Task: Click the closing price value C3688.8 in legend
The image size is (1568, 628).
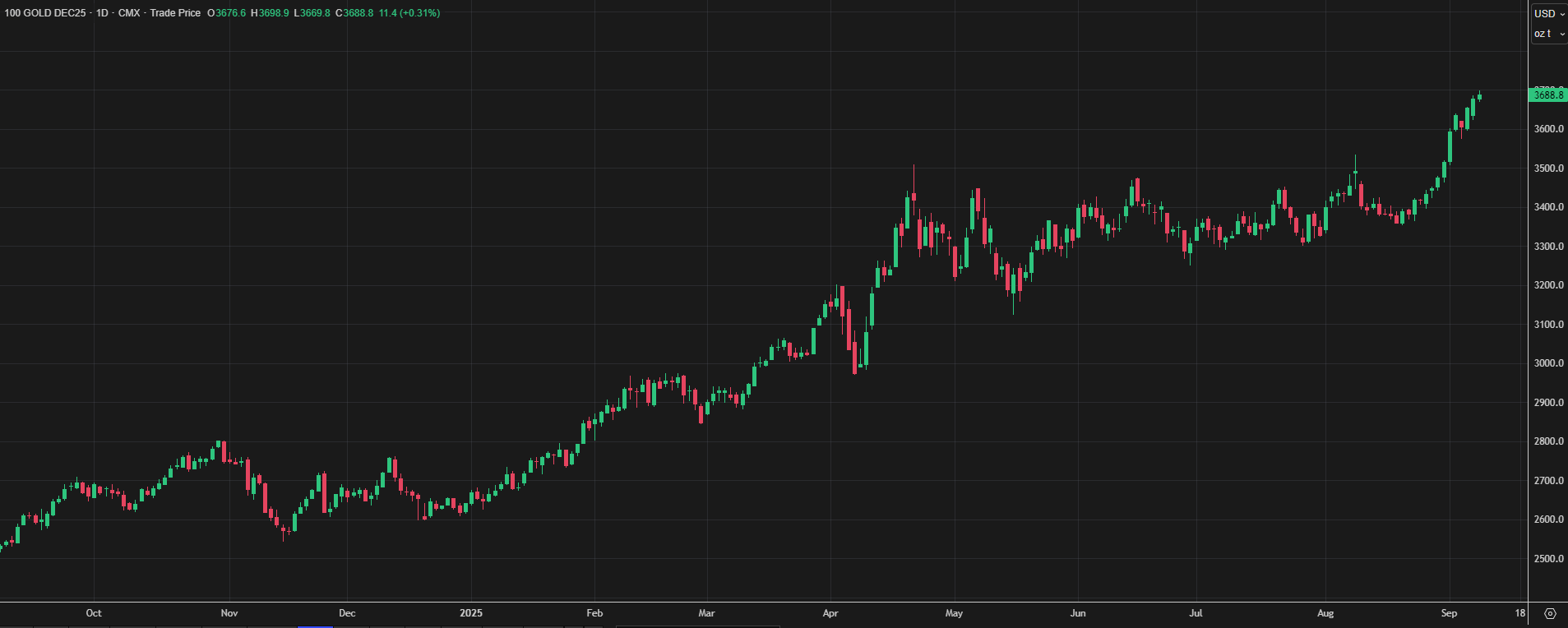Action: [x=354, y=13]
